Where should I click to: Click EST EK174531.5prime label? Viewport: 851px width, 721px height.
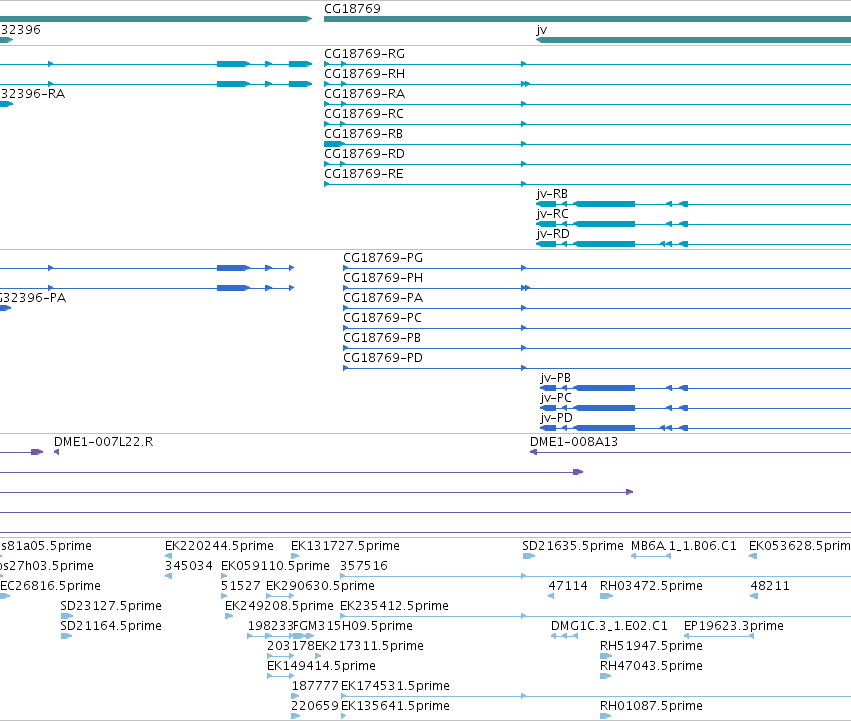(395, 686)
